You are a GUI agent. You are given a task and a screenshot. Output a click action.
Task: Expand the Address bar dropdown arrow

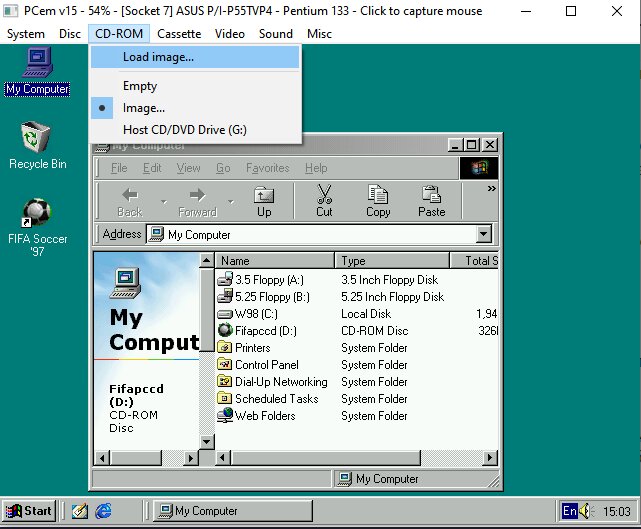pyautogui.click(x=484, y=235)
